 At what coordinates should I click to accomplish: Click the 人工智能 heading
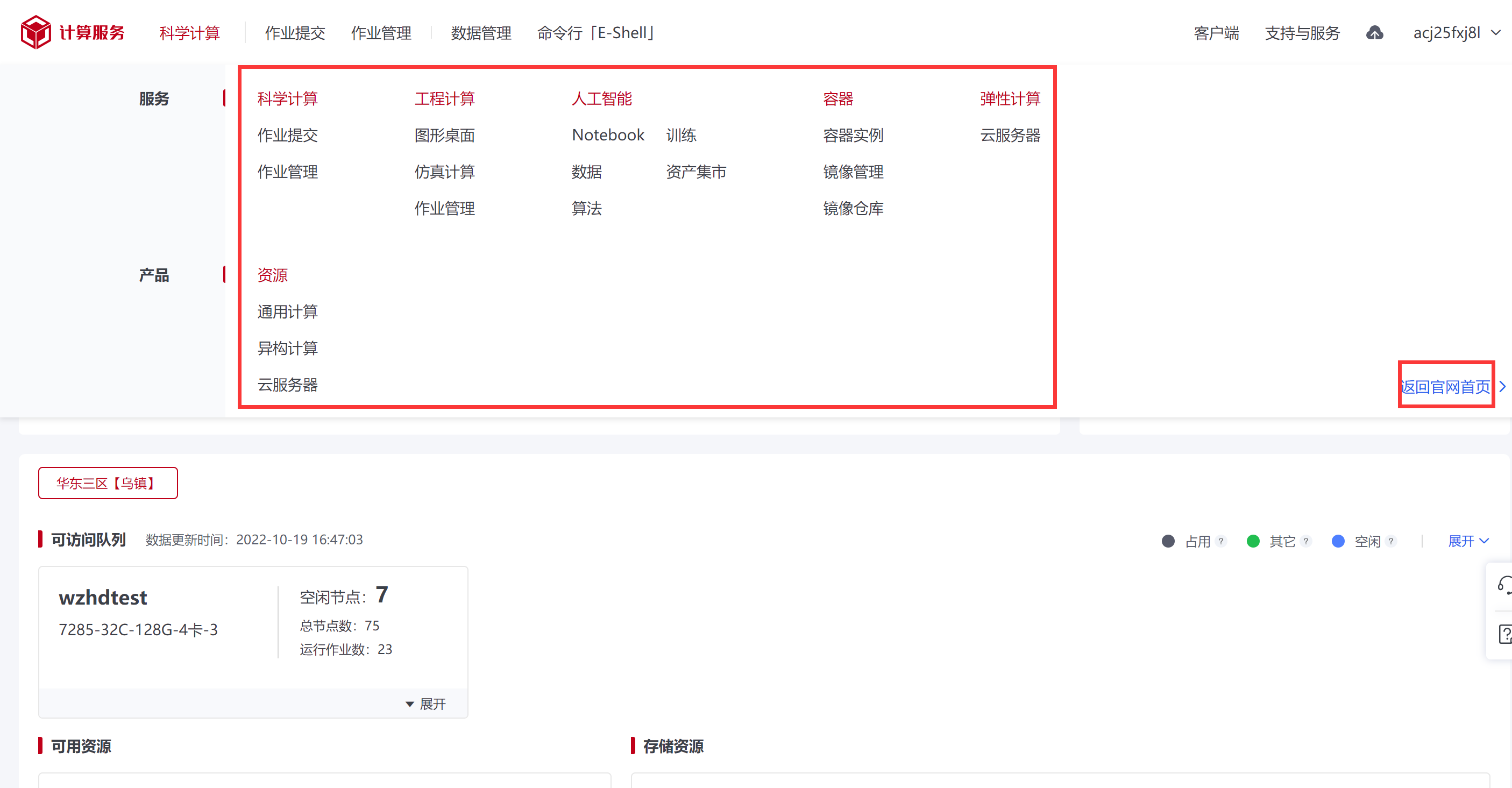click(602, 98)
